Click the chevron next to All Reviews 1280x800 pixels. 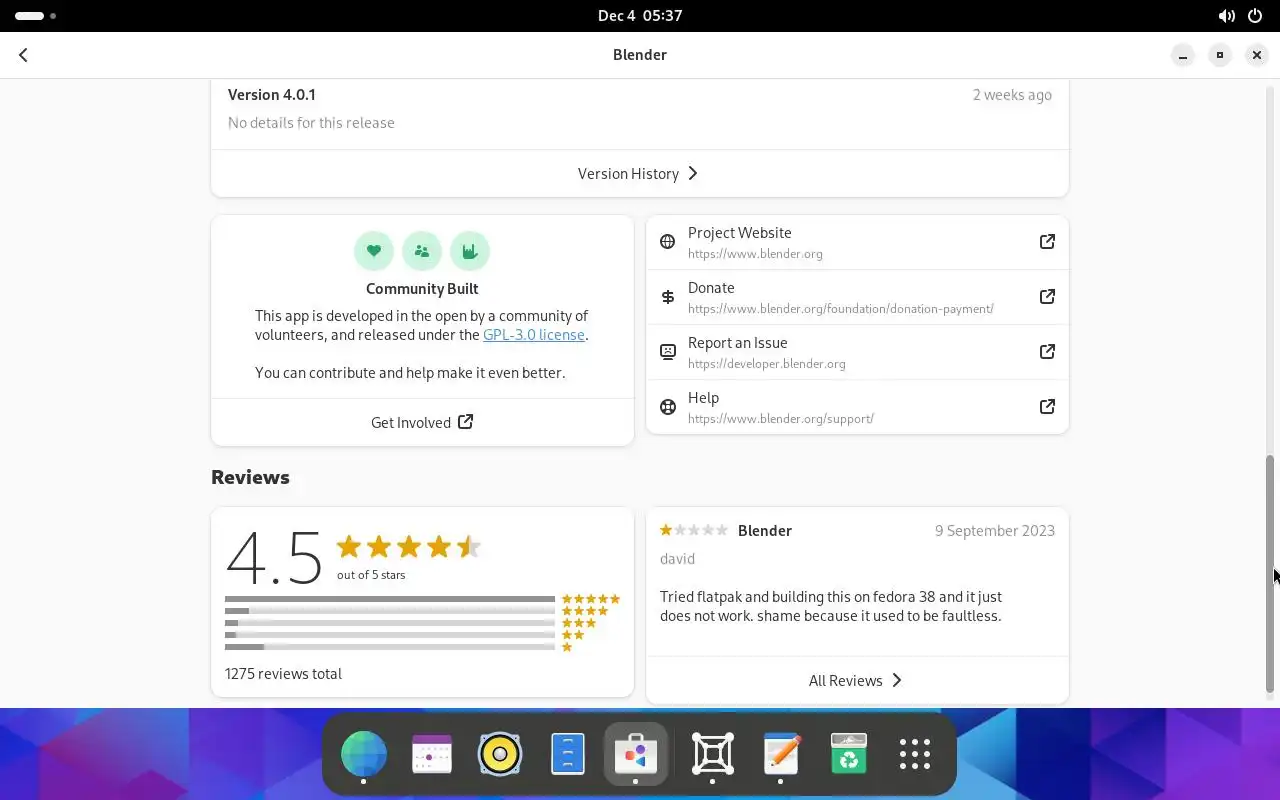897,681
